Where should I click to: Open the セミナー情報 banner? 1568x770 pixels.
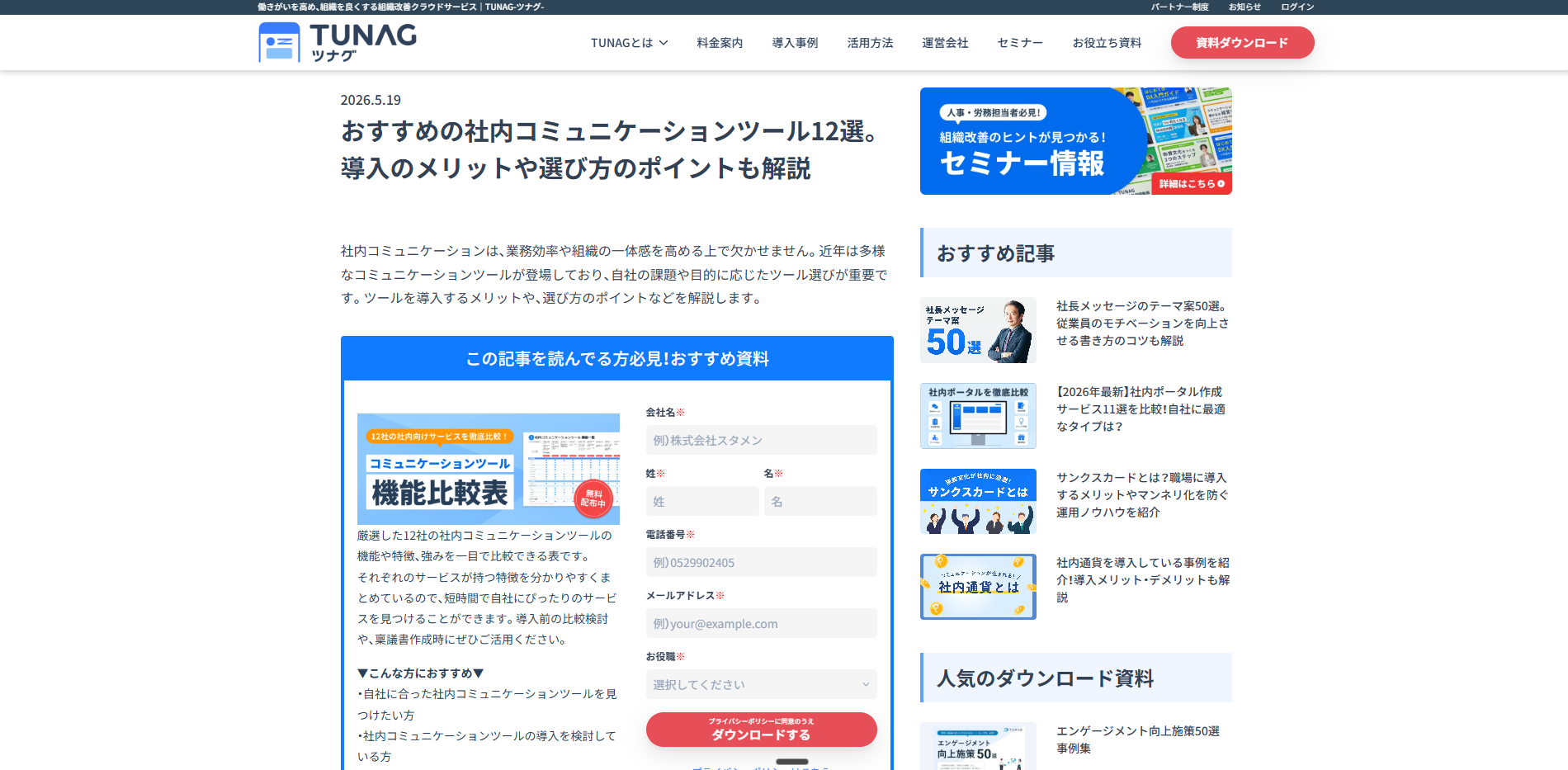[1075, 141]
